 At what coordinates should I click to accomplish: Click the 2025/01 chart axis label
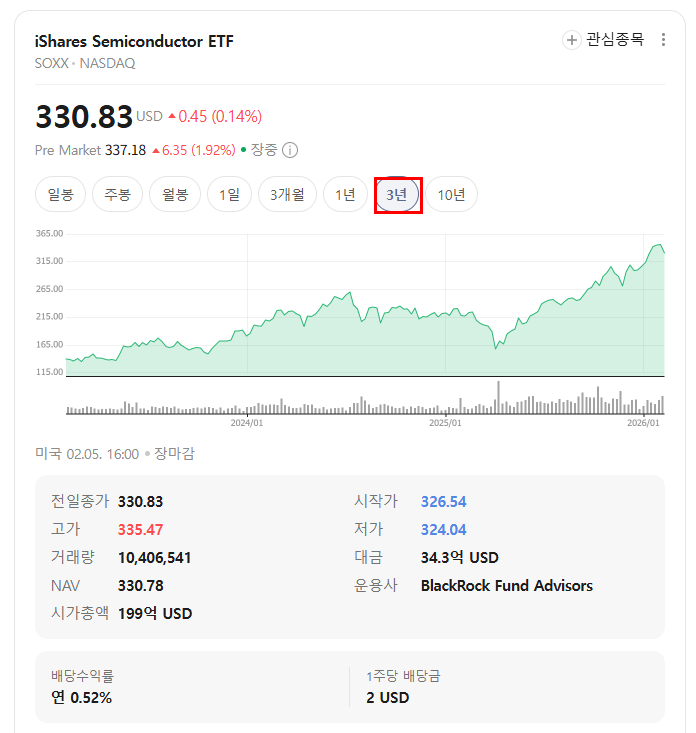(x=445, y=423)
